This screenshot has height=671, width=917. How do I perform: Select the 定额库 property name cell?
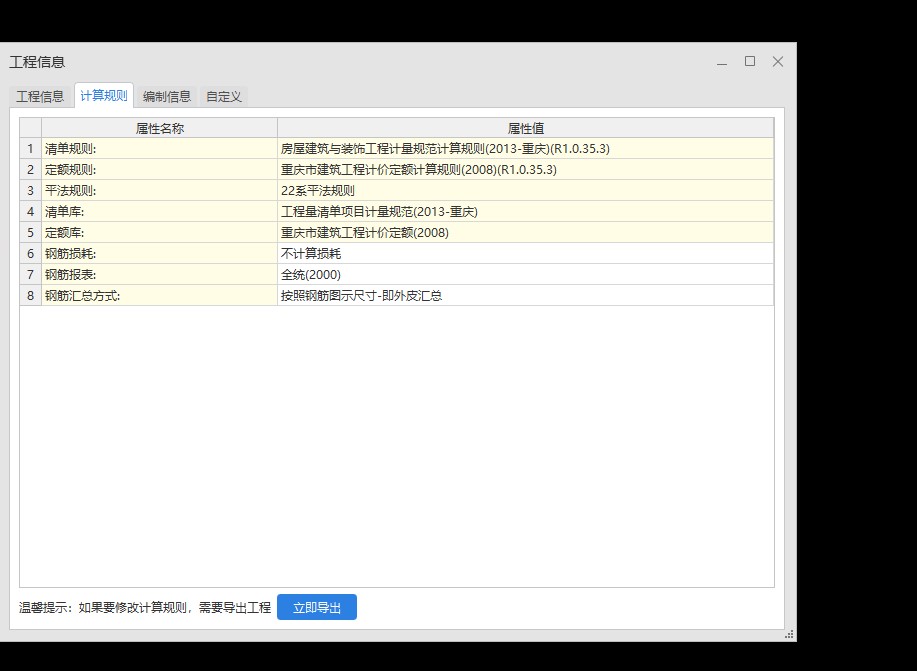coord(160,233)
